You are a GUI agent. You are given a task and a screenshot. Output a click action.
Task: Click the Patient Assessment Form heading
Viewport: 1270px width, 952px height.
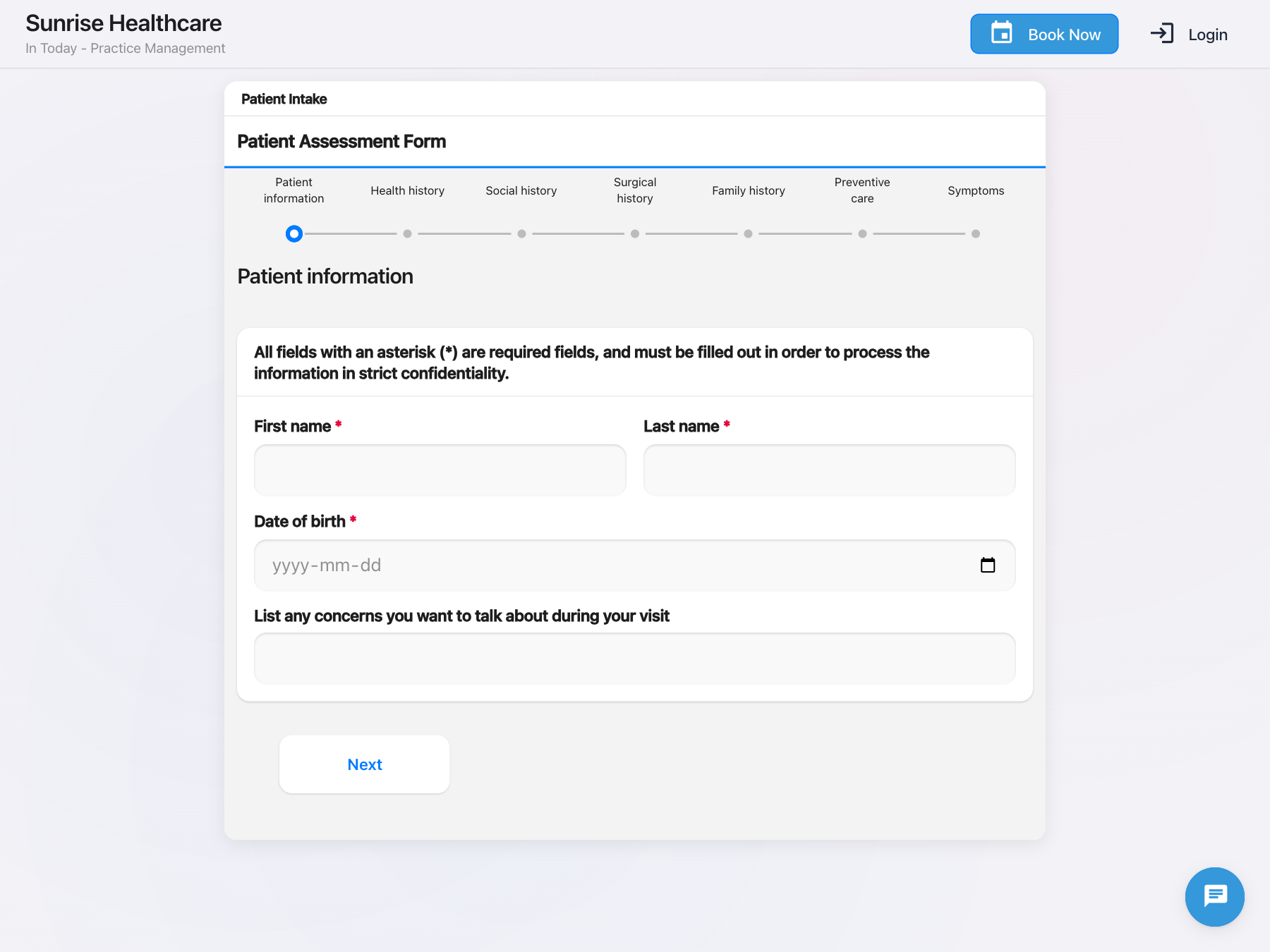pyautogui.click(x=341, y=141)
